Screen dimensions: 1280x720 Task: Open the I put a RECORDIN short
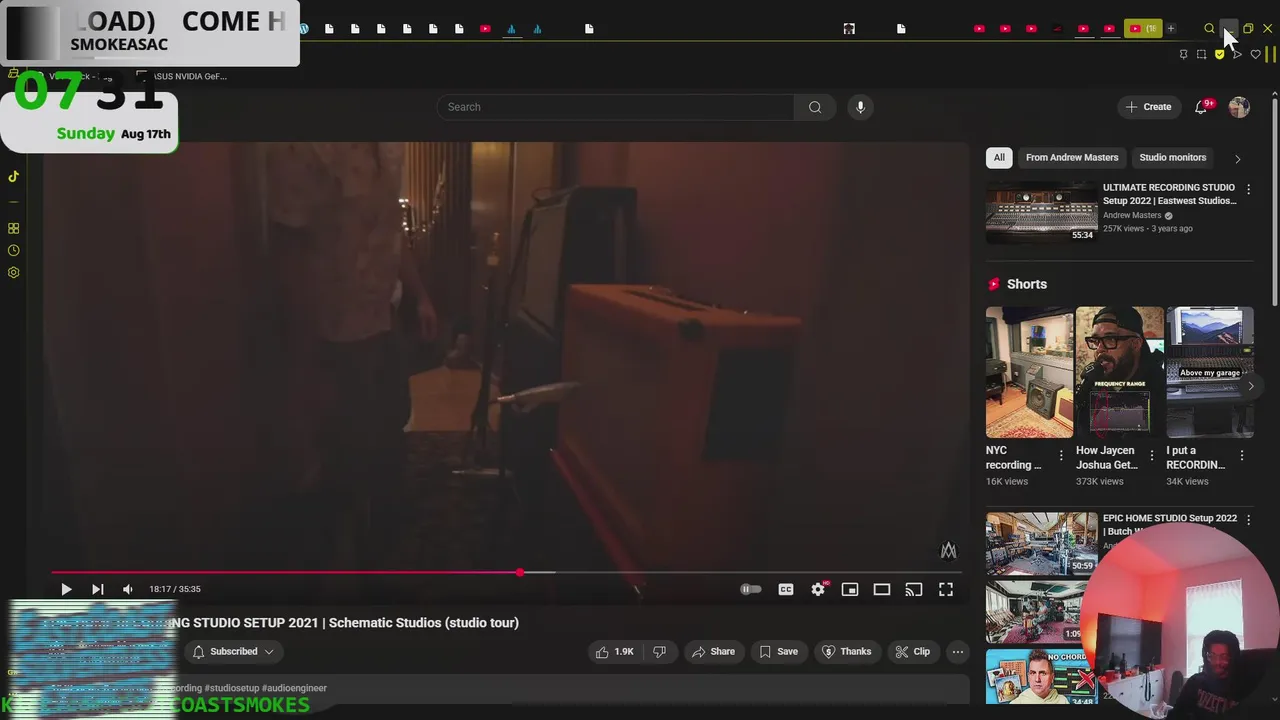pyautogui.click(x=1209, y=372)
